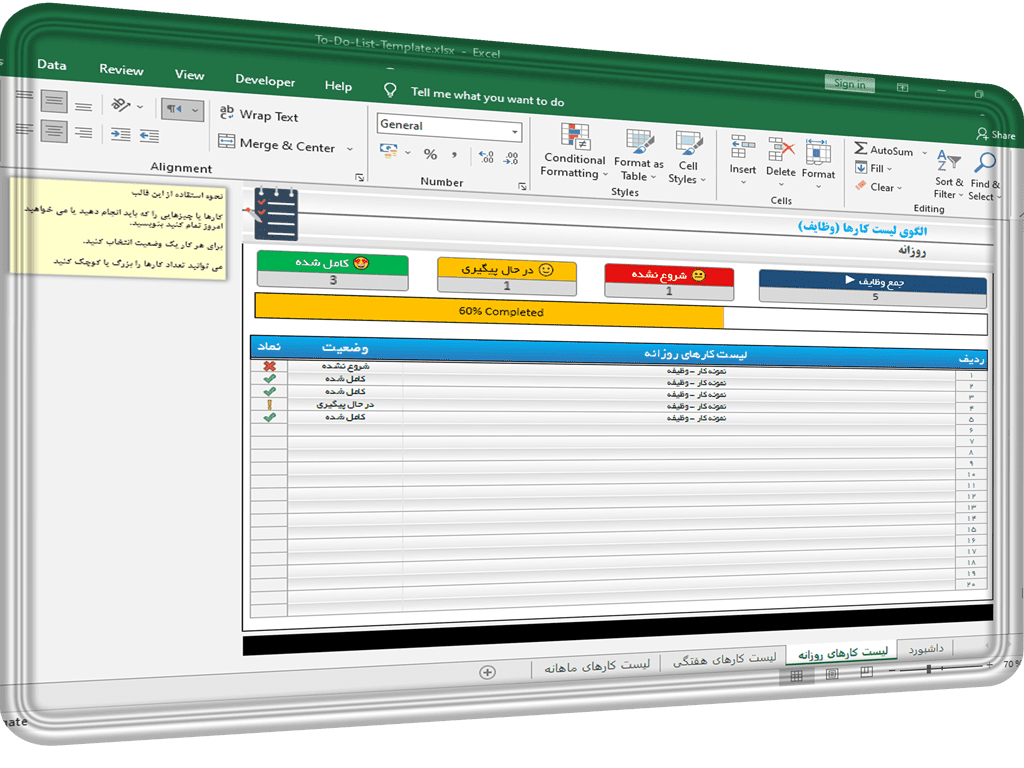Open Number format dialog launcher
Image resolution: width=1024 pixels, height=768 pixels.
(522, 186)
